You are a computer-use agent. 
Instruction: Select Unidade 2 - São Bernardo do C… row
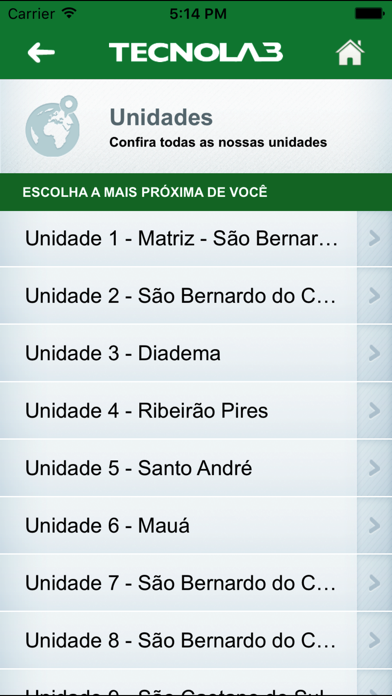(196, 296)
